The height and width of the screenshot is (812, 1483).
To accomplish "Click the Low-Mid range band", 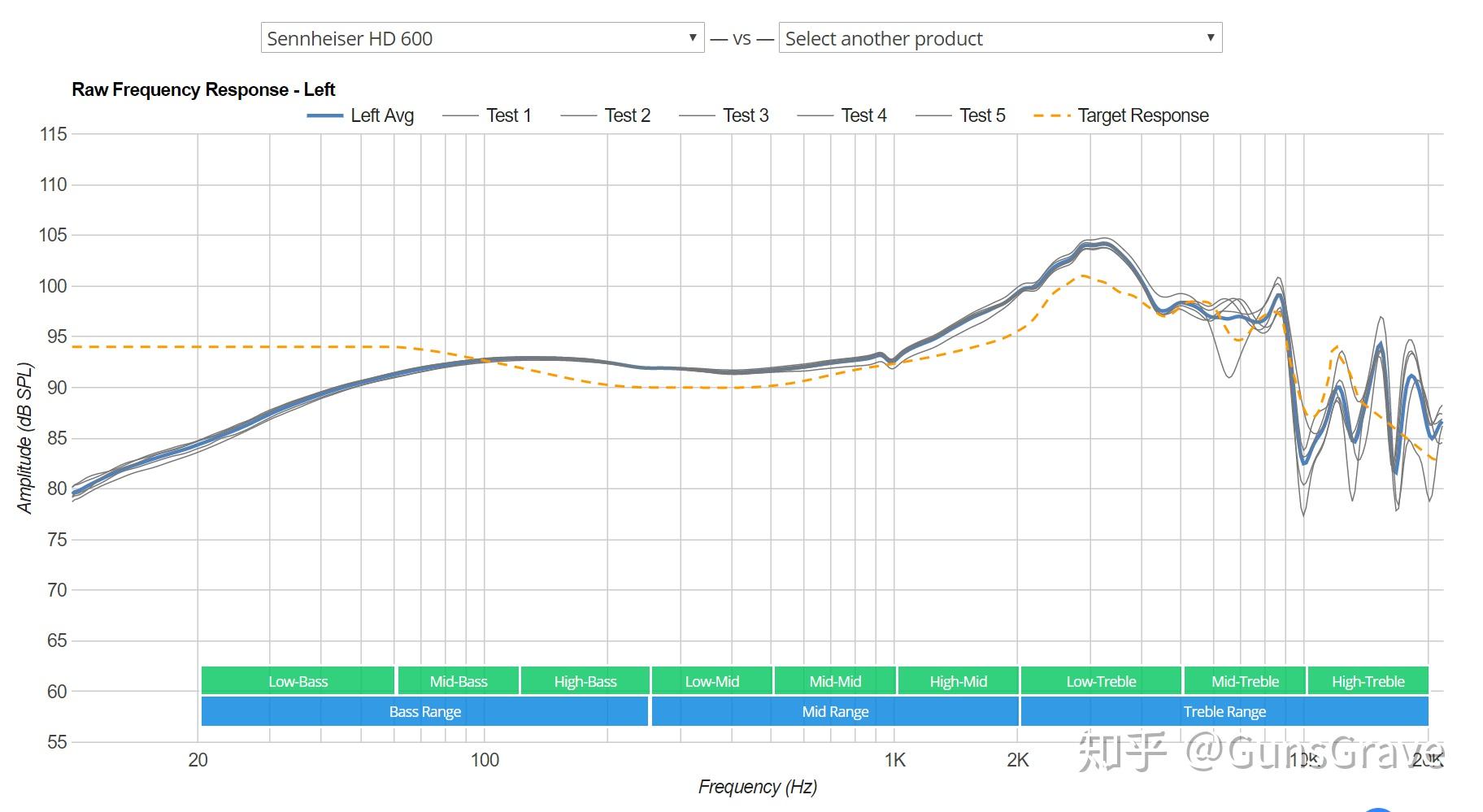I will pyautogui.click(x=712, y=681).
